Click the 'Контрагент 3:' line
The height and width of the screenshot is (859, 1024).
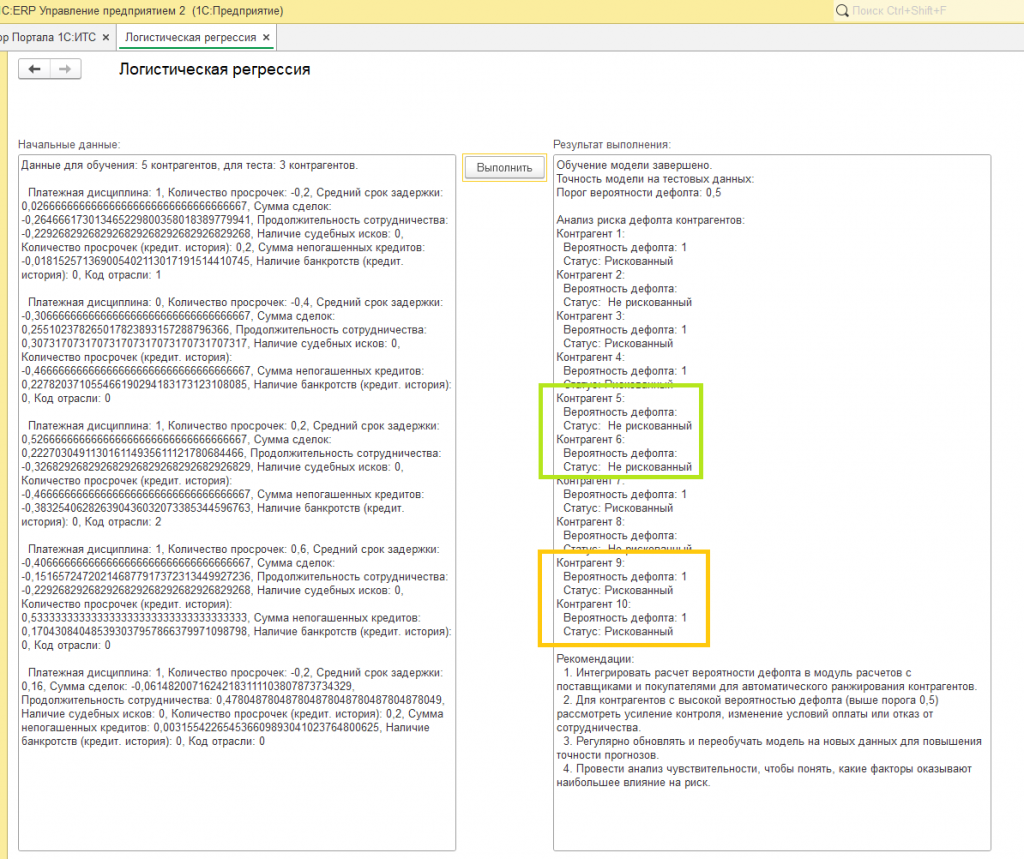(x=590, y=316)
